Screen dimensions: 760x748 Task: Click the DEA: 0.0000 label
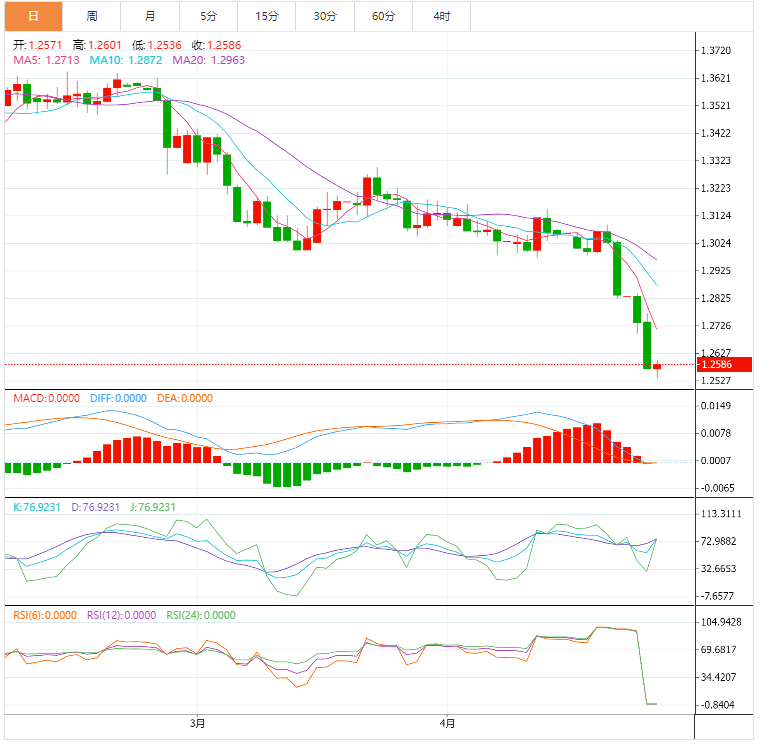[185, 398]
